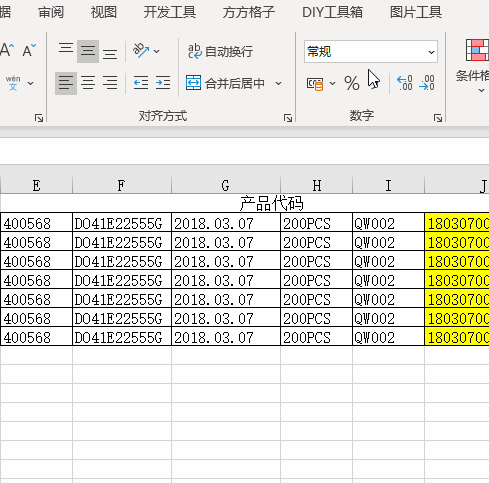Click first 2018.03.07 date cell
The image size is (489, 483).
click(x=226, y=222)
